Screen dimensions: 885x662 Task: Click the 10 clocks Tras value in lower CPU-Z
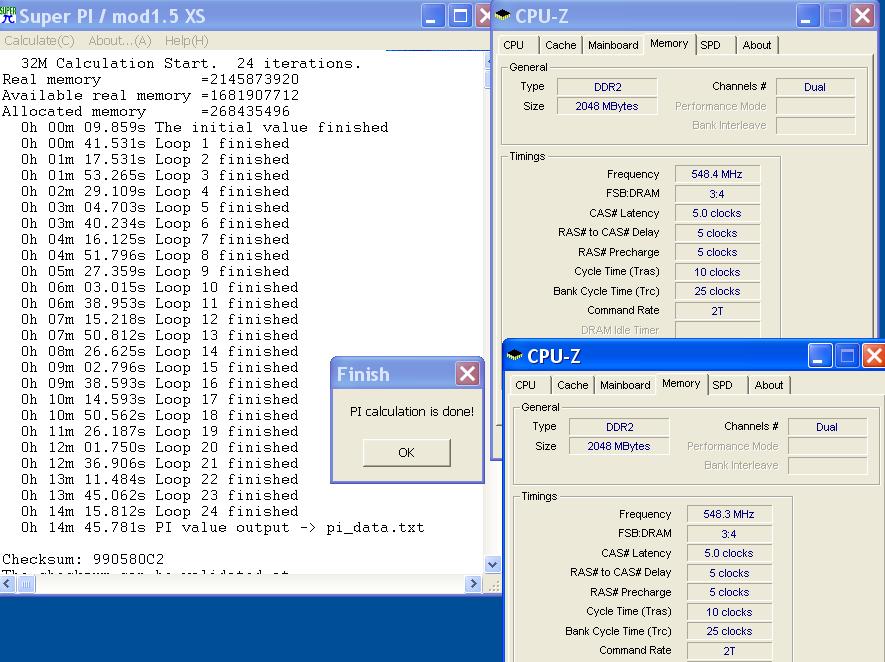coord(729,612)
